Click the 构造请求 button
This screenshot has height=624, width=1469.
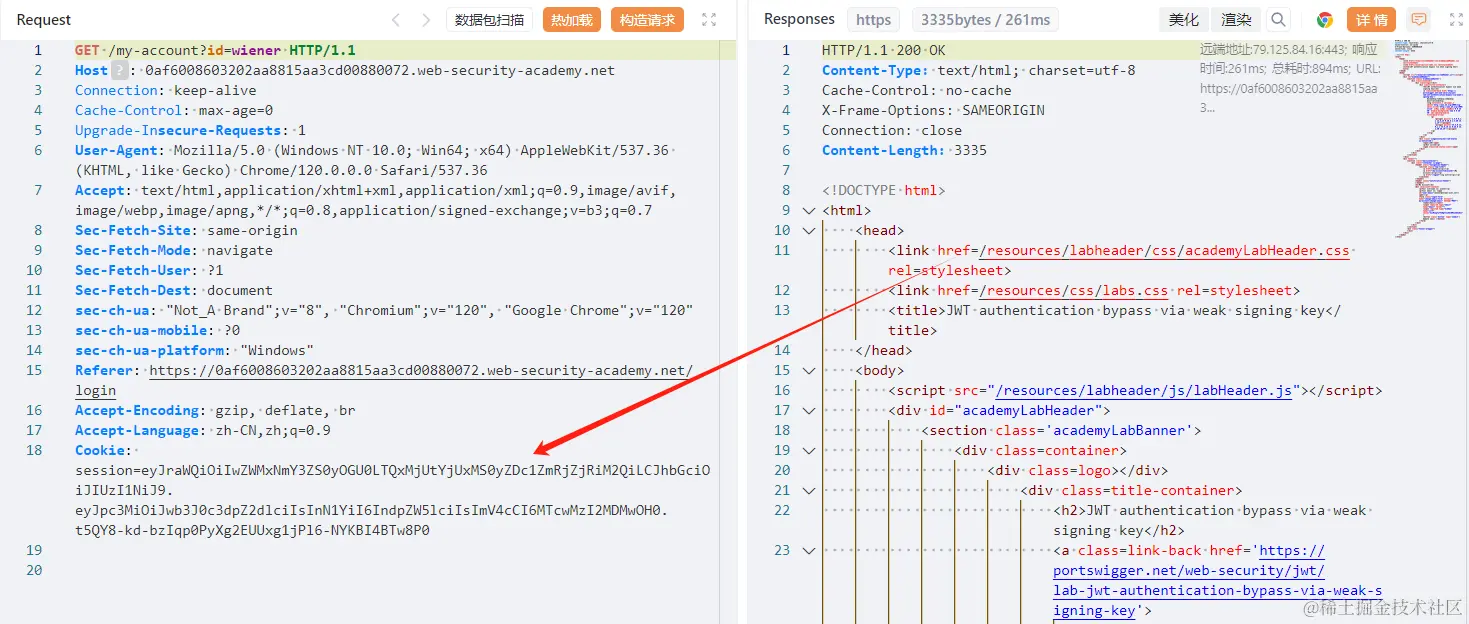coord(646,20)
